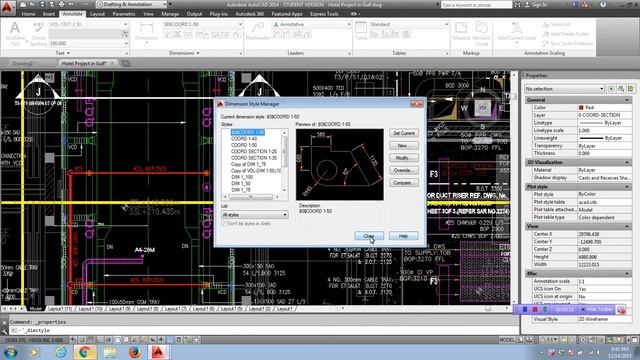
Task: Click the red Color swatch in Properties
Action: (581, 107)
